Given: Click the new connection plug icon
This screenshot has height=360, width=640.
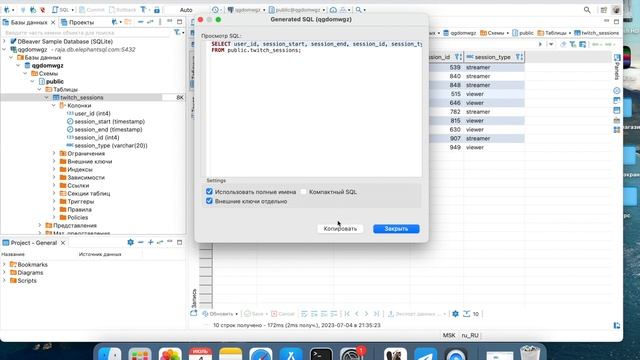Looking at the screenshot, I should [7, 9].
